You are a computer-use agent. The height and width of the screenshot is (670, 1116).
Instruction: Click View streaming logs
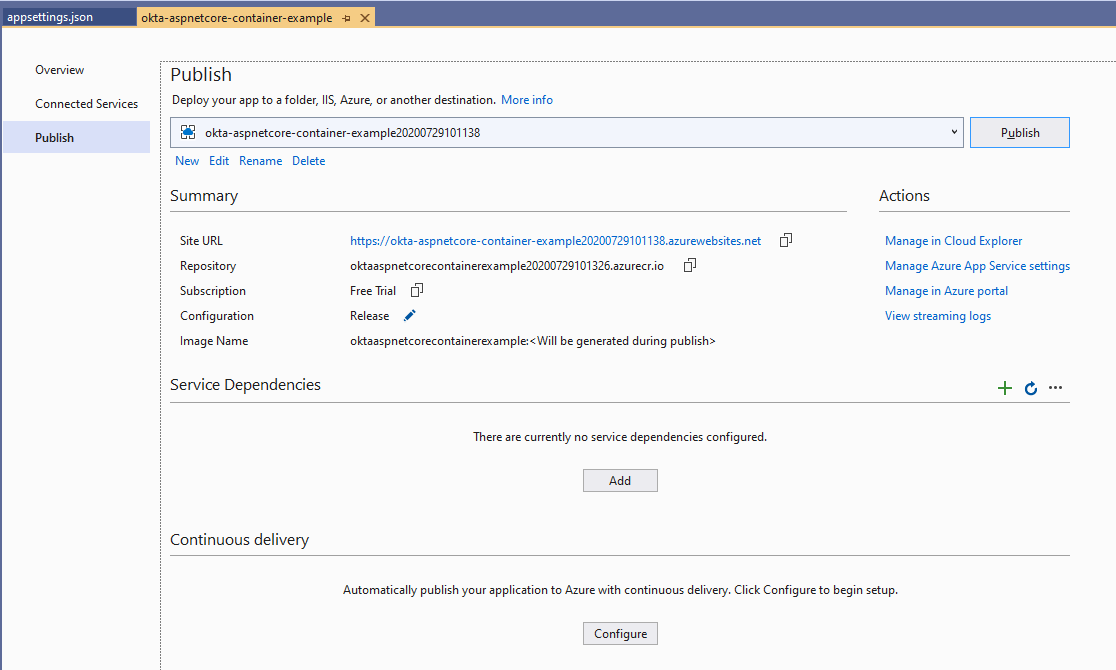coord(937,316)
